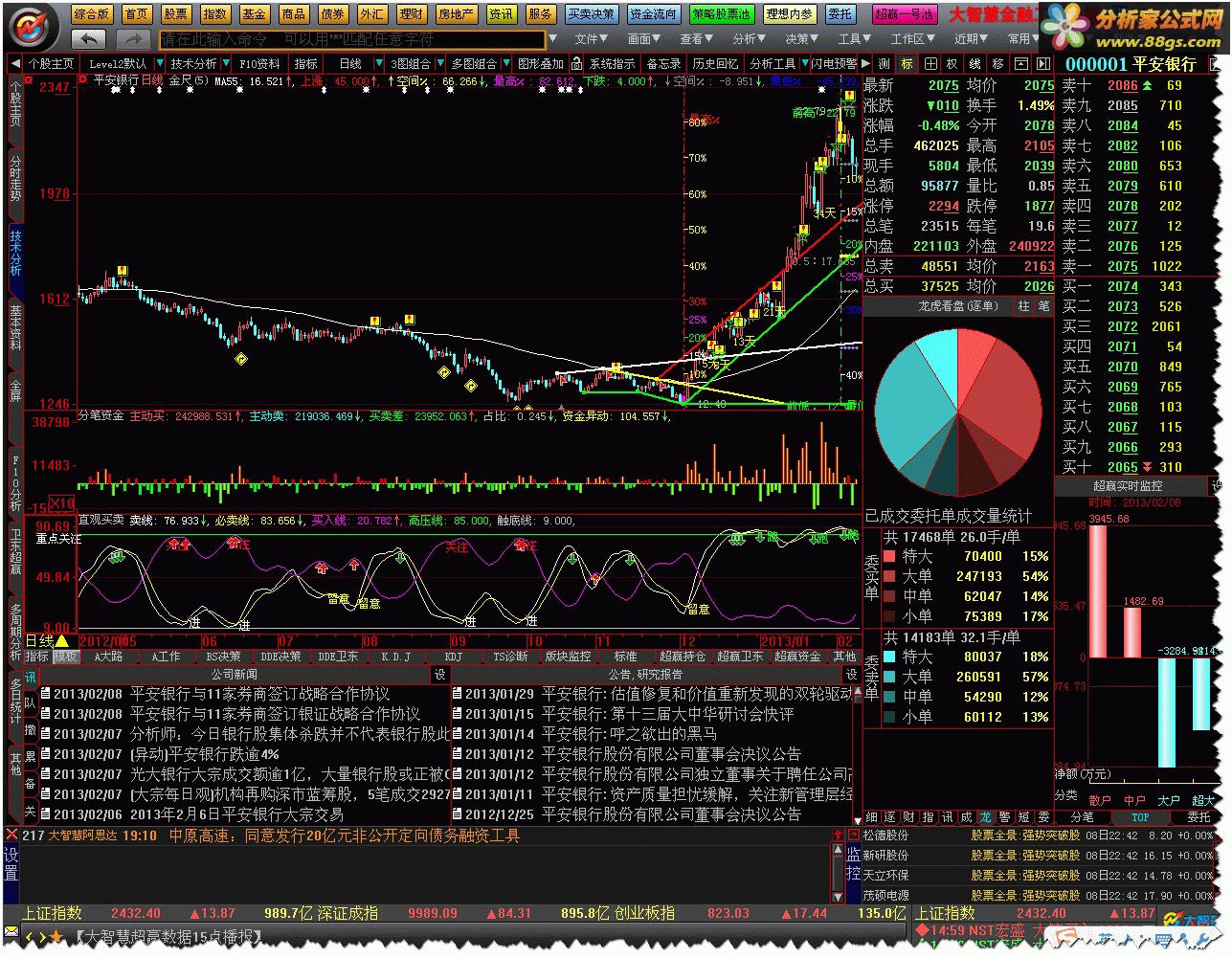The height and width of the screenshot is (958, 1232).
Task: Click the 龙 tab icon in bottom strip
Action: pos(985,817)
